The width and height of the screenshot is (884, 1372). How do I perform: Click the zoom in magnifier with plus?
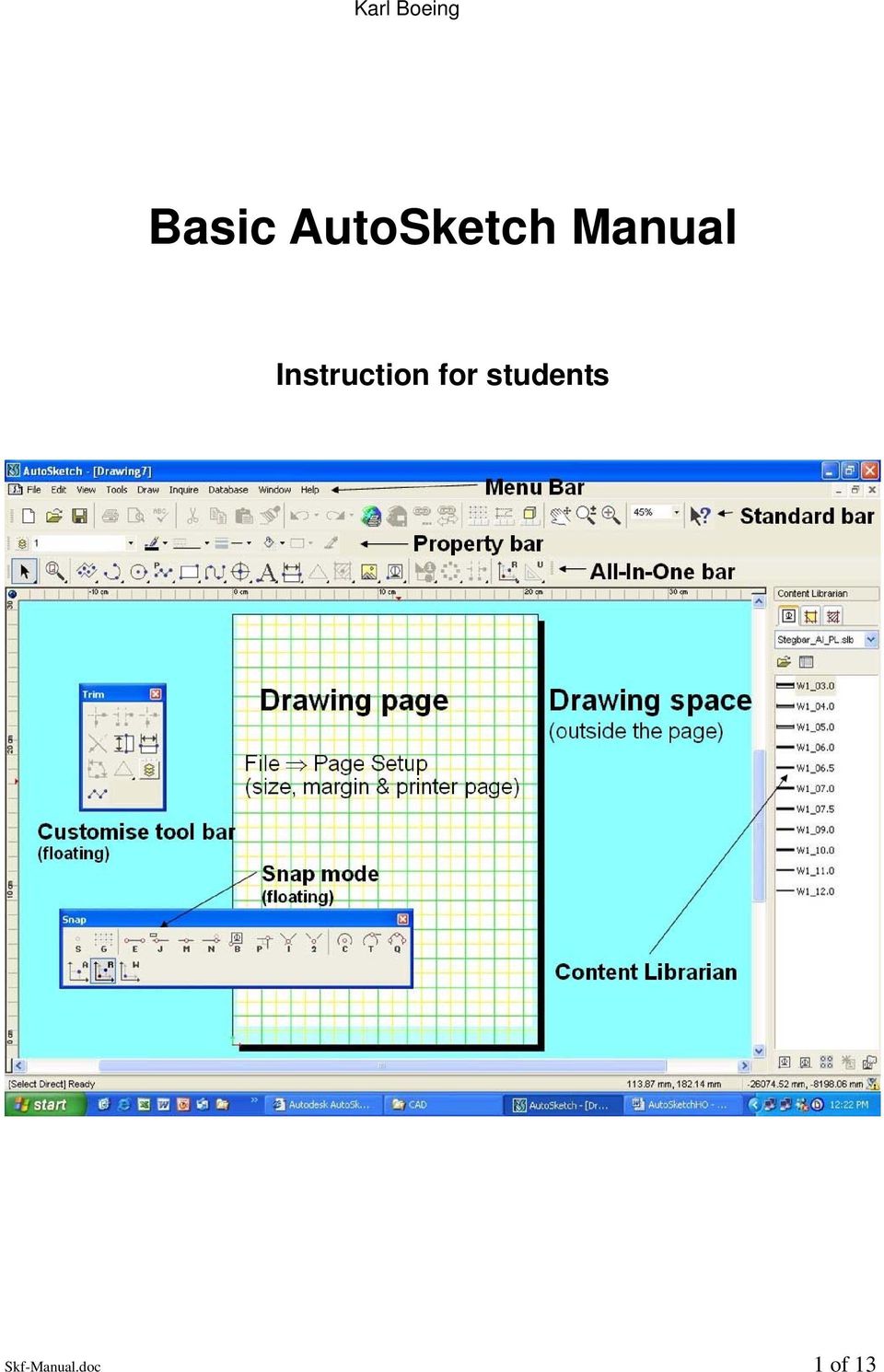pyautogui.click(x=611, y=516)
